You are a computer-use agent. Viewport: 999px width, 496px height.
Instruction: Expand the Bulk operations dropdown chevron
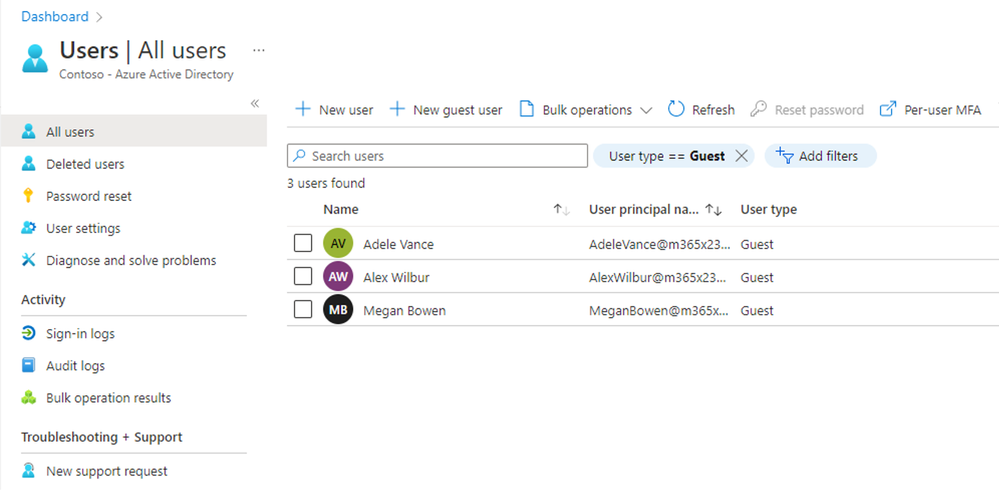pos(646,111)
